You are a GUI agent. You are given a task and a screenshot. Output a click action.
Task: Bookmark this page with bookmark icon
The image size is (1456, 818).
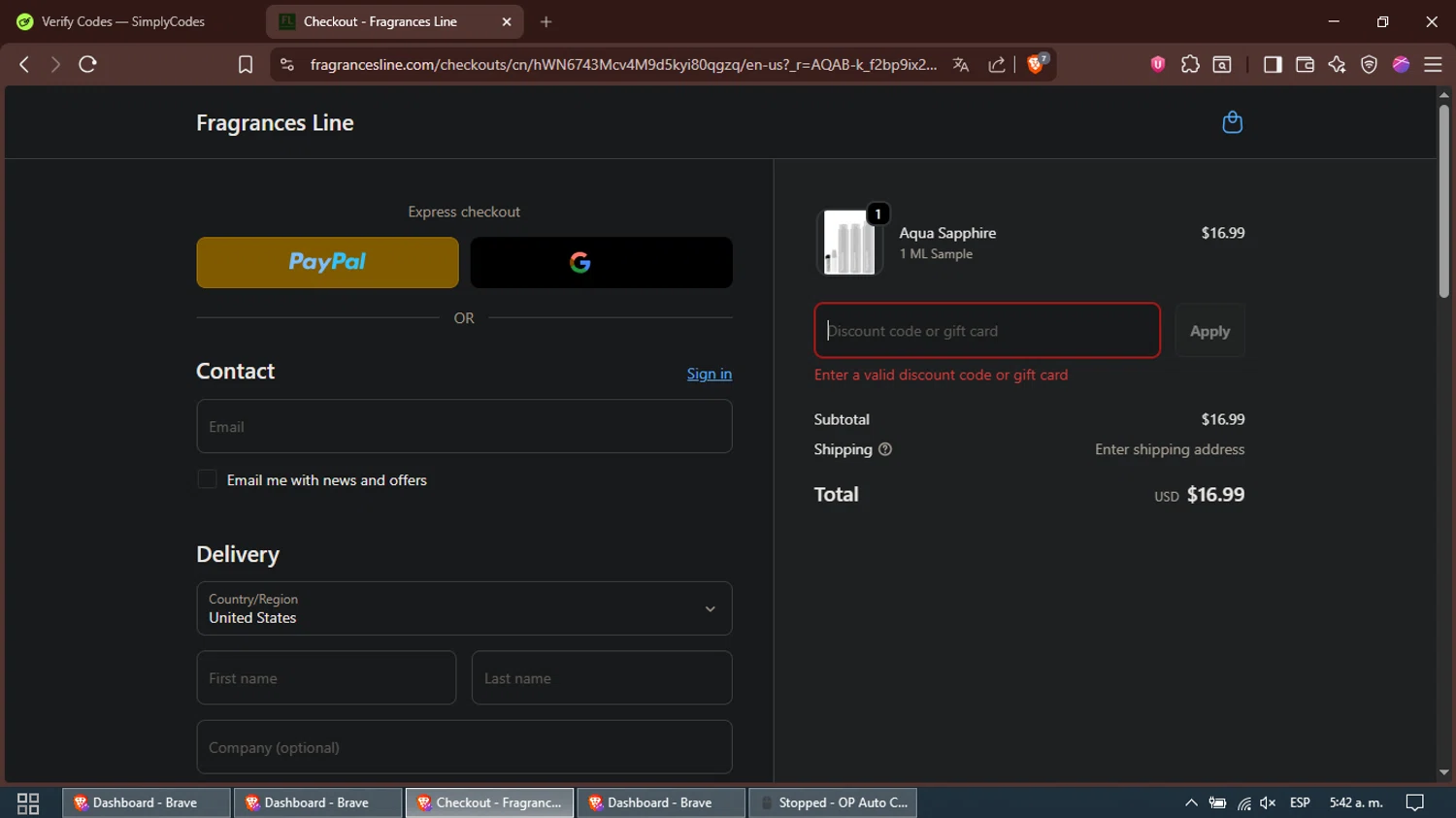[246, 64]
